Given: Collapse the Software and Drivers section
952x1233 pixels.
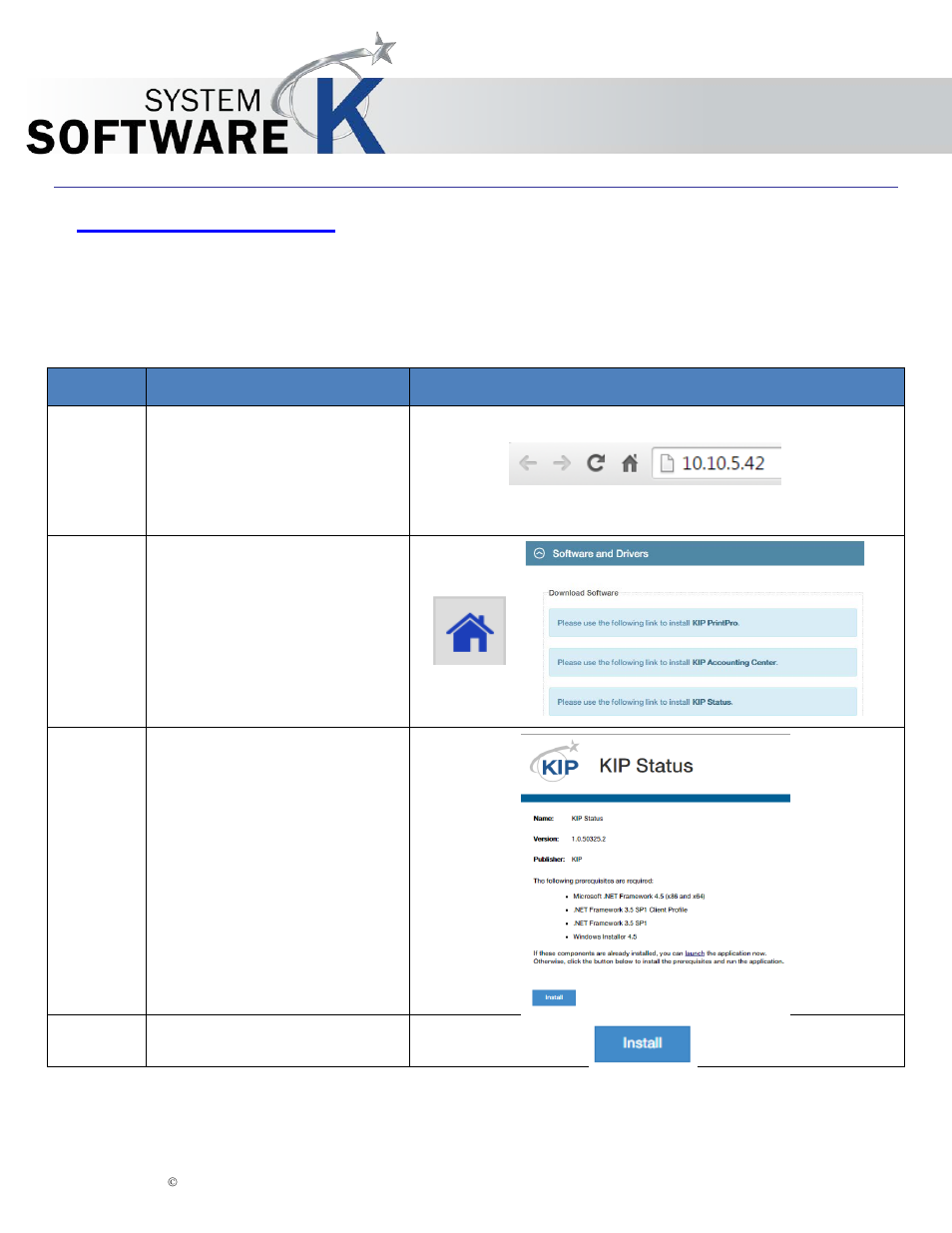Looking at the screenshot, I should tap(540, 553).
